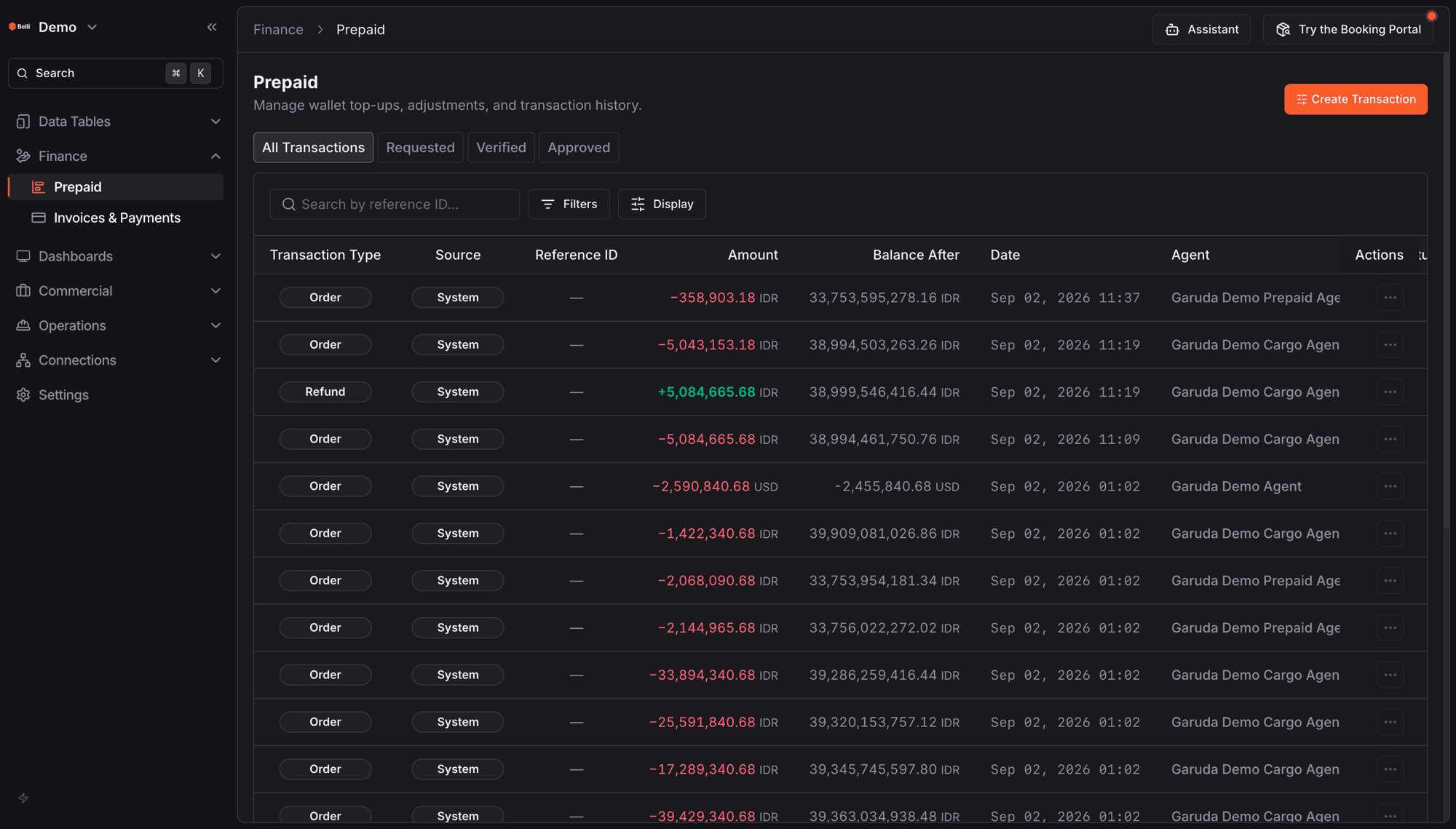Click the +5,084,665.68 IDR amount
Screen dimensions: 1456x829
pos(718,392)
